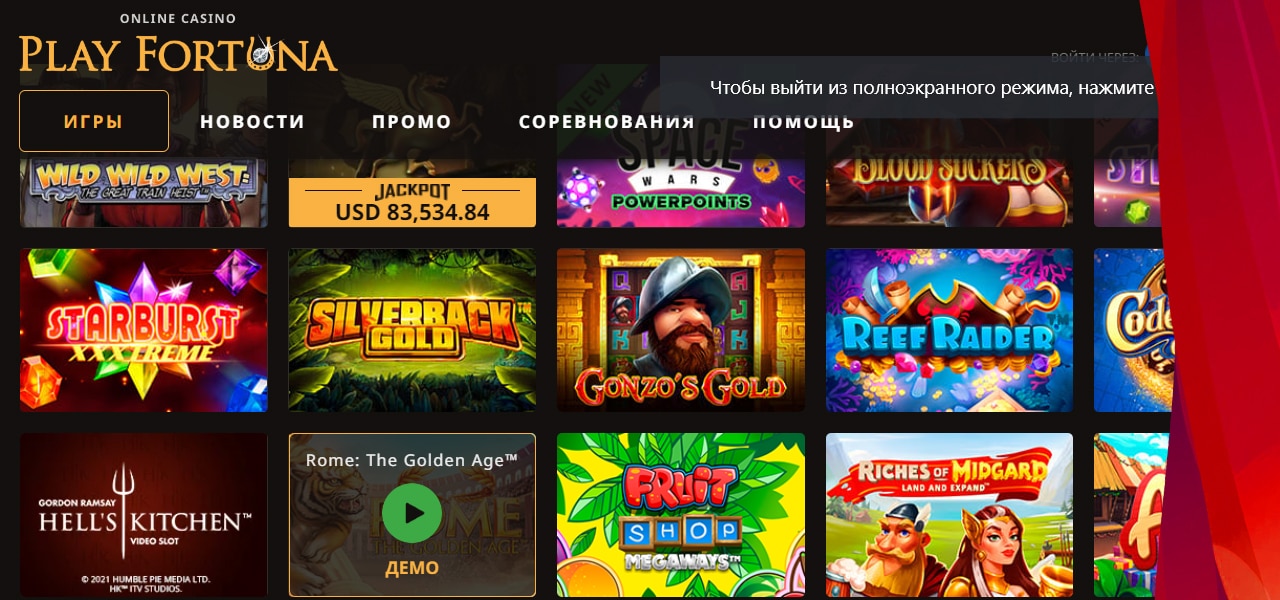Open Fruit Shop Megaways game thumbnail
Image resolution: width=1280 pixels, height=600 pixels.
tap(681, 515)
